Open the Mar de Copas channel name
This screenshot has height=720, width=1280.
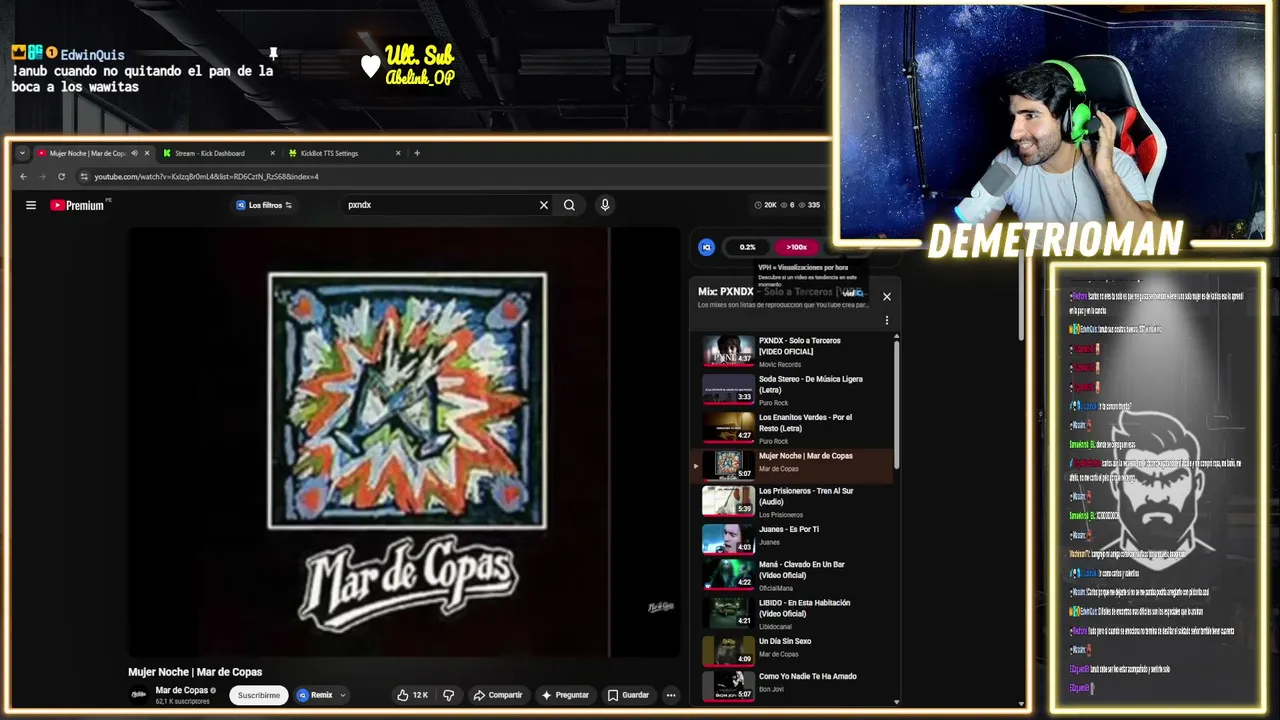[x=182, y=690]
